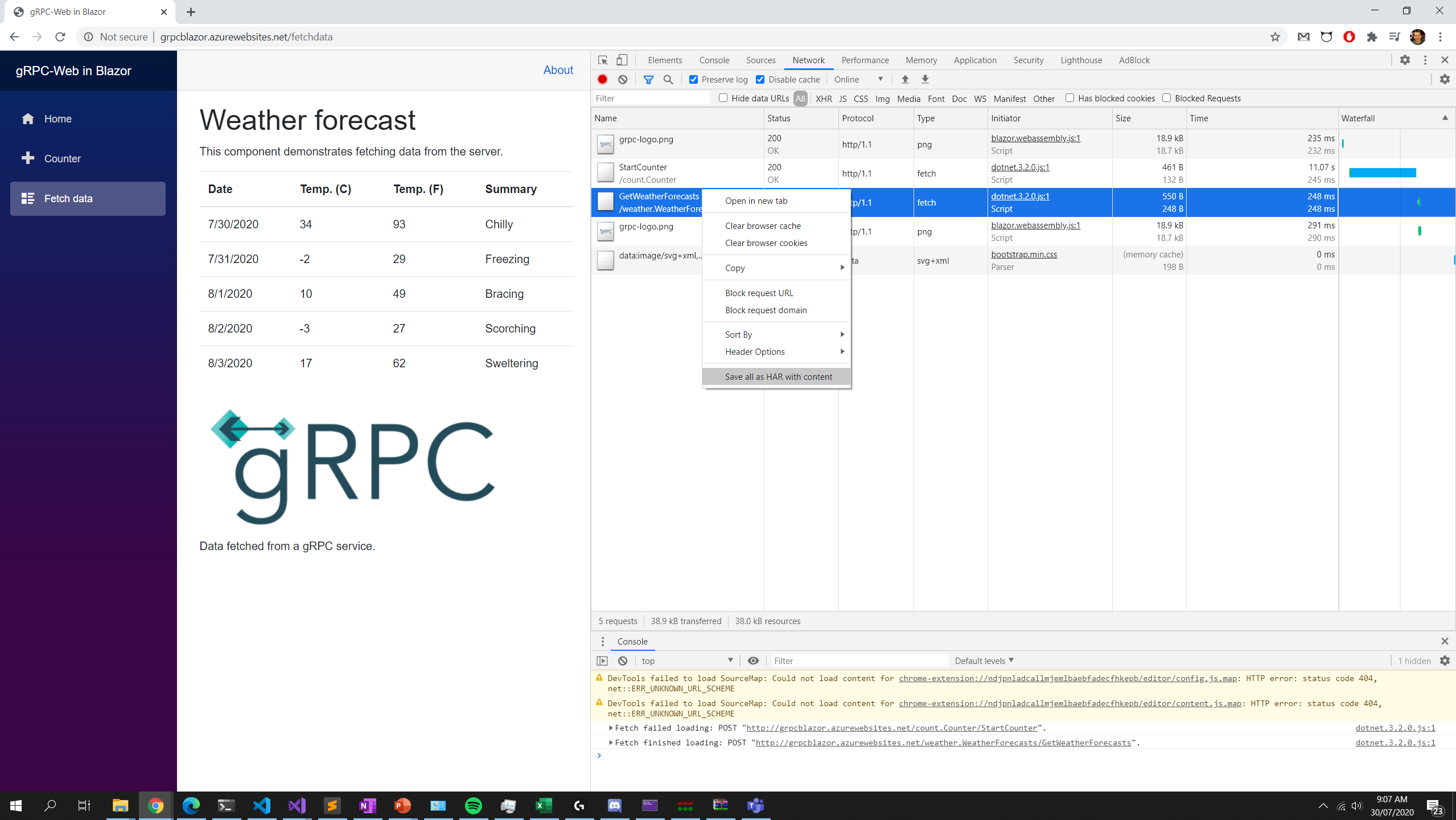
Task: Create live expression with eye icon
Action: click(753, 661)
